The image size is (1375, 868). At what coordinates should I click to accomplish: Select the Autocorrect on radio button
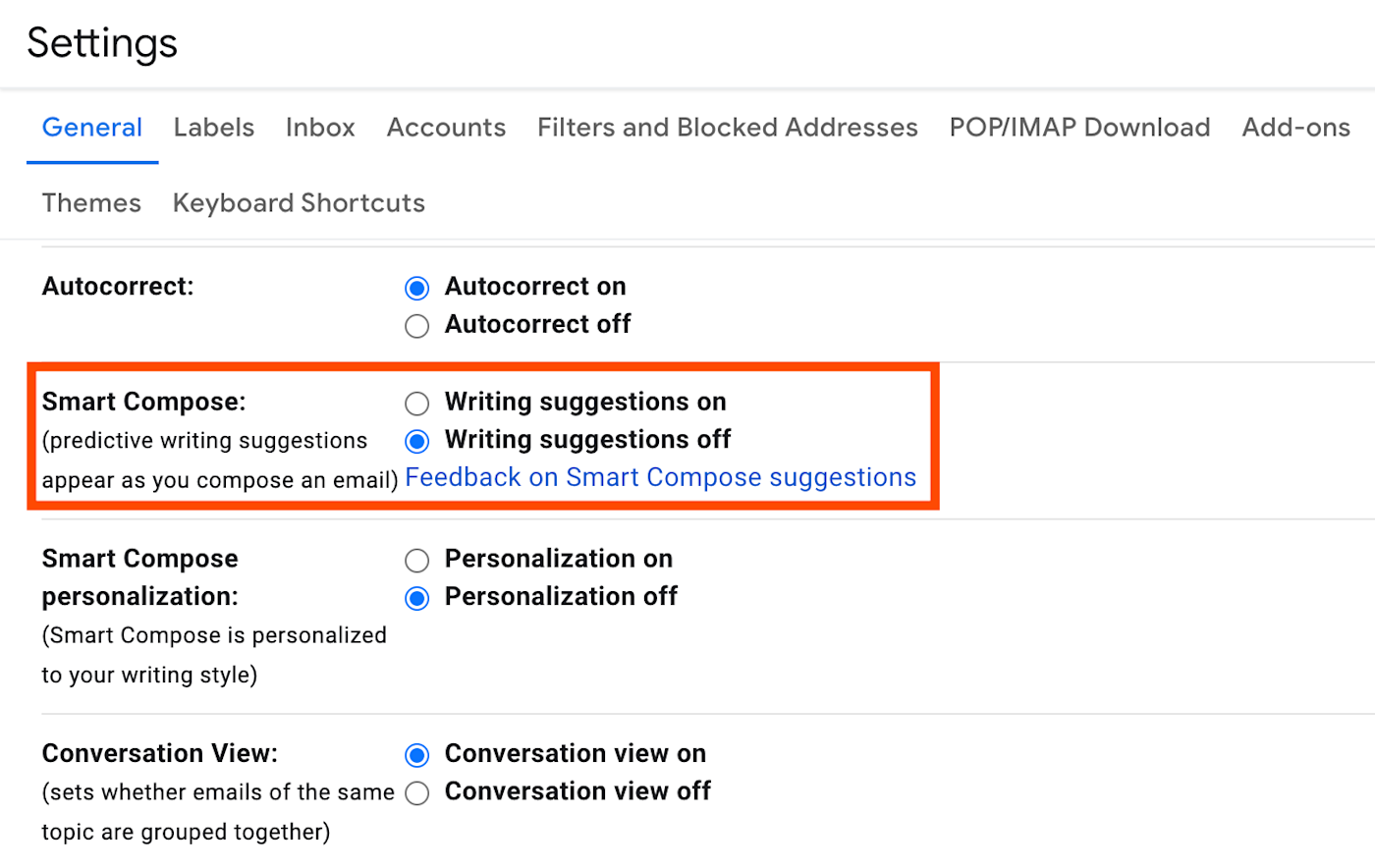click(x=417, y=288)
